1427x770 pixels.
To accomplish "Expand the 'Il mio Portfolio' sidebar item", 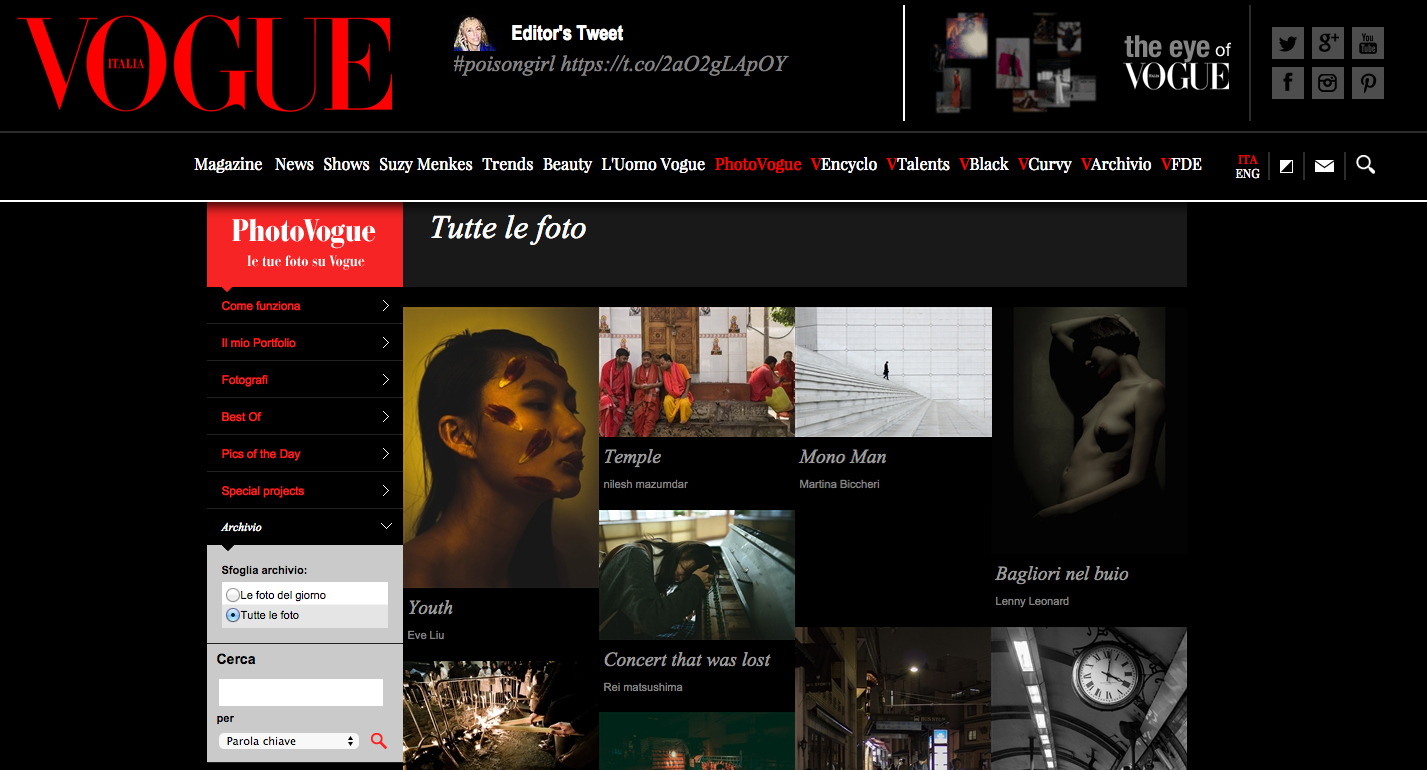I will click(305, 343).
